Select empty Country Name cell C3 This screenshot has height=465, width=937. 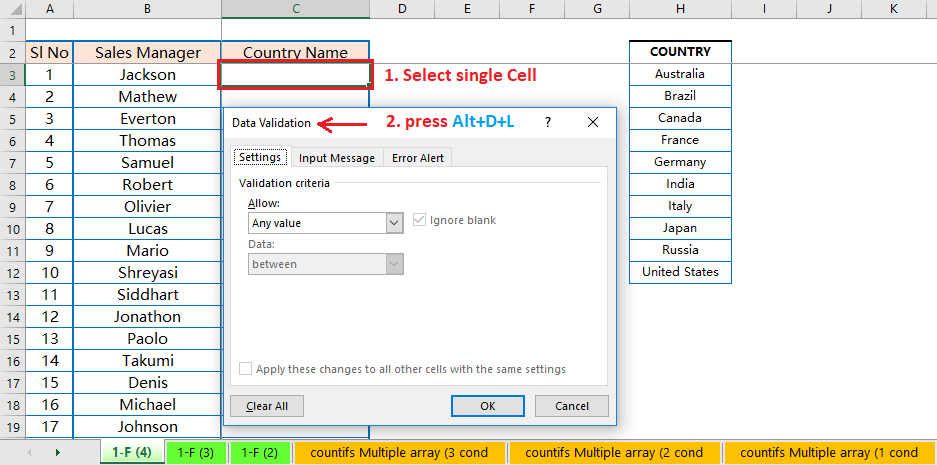pyautogui.click(x=295, y=75)
